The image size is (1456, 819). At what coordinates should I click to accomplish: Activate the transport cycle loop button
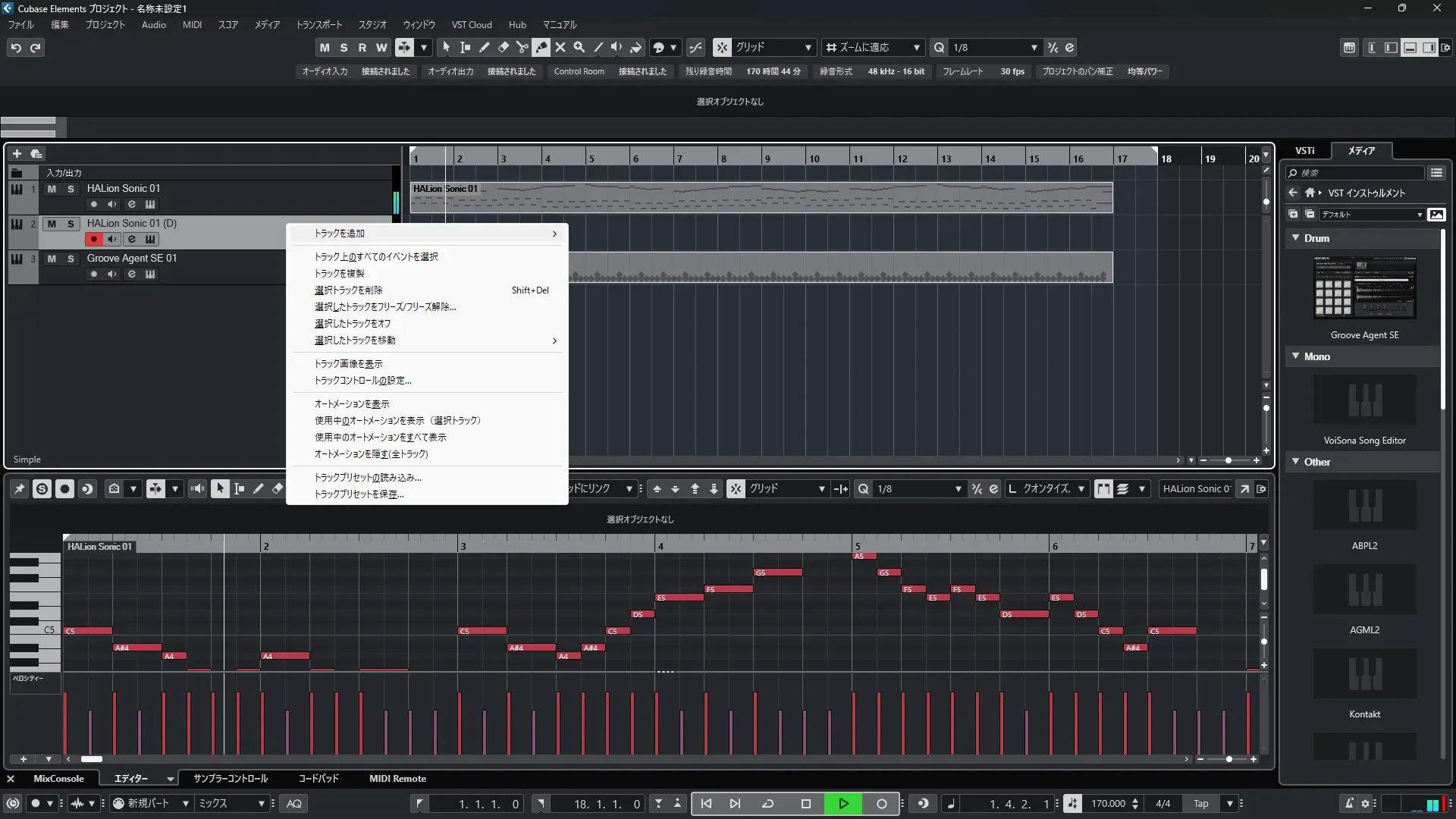pos(767,804)
